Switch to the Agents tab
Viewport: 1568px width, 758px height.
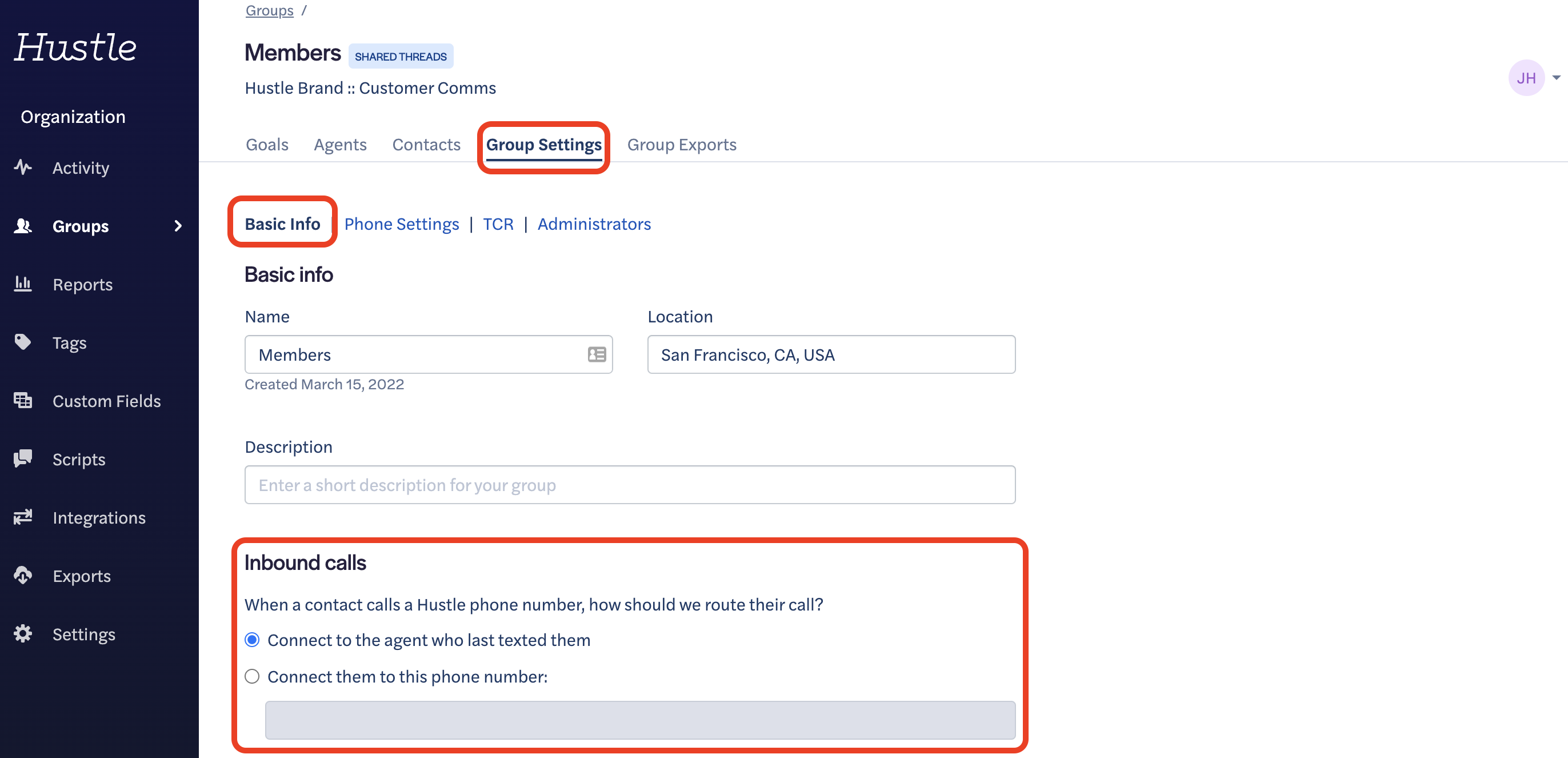coord(340,145)
